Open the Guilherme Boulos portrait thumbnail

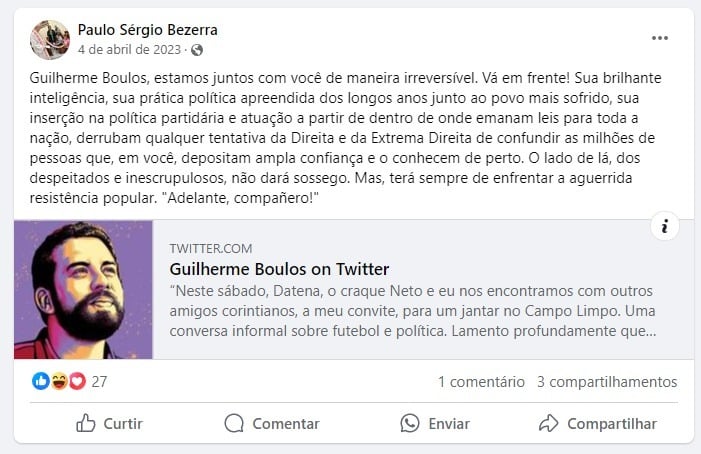tap(84, 290)
